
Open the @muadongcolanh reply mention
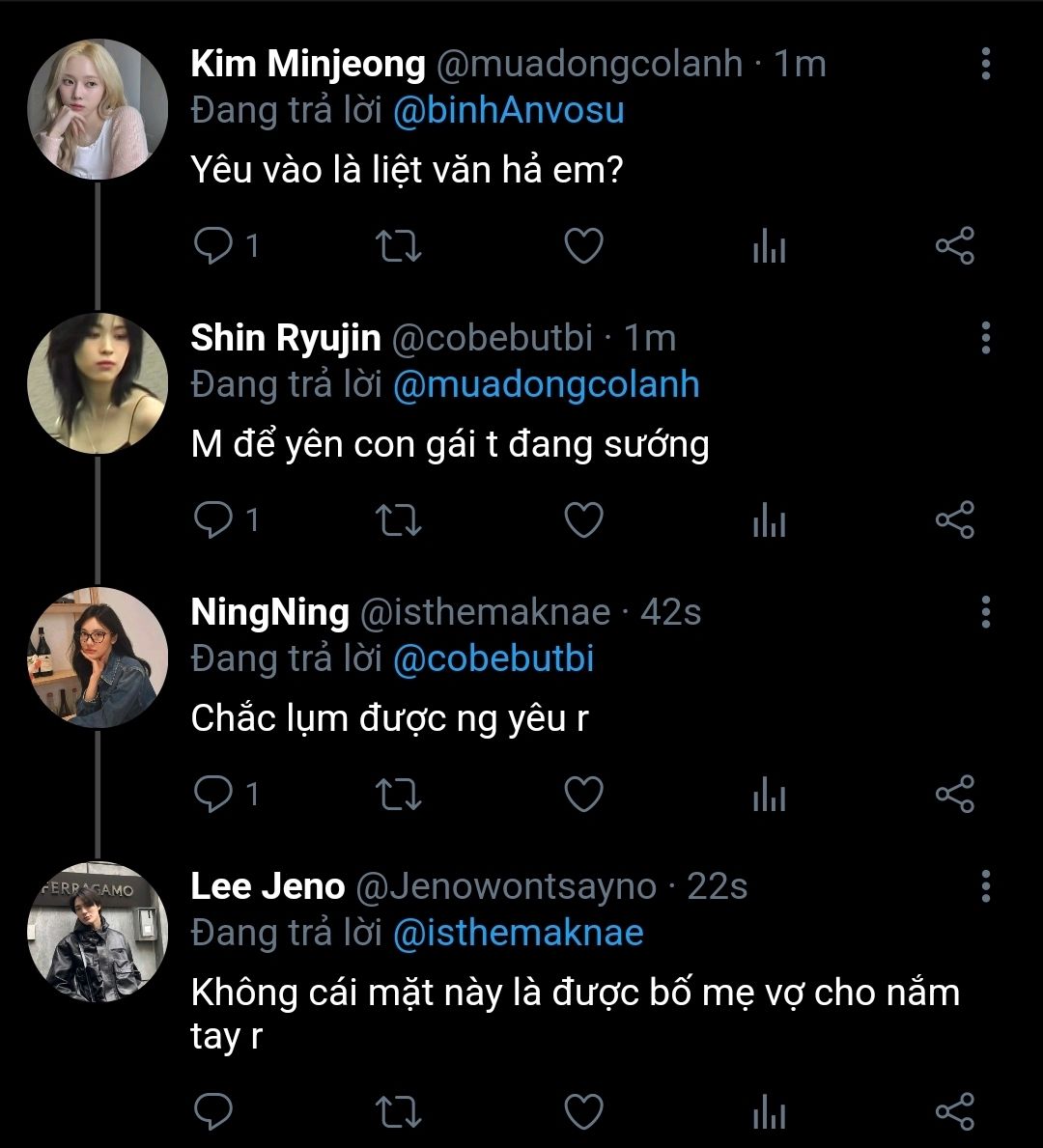546,384
